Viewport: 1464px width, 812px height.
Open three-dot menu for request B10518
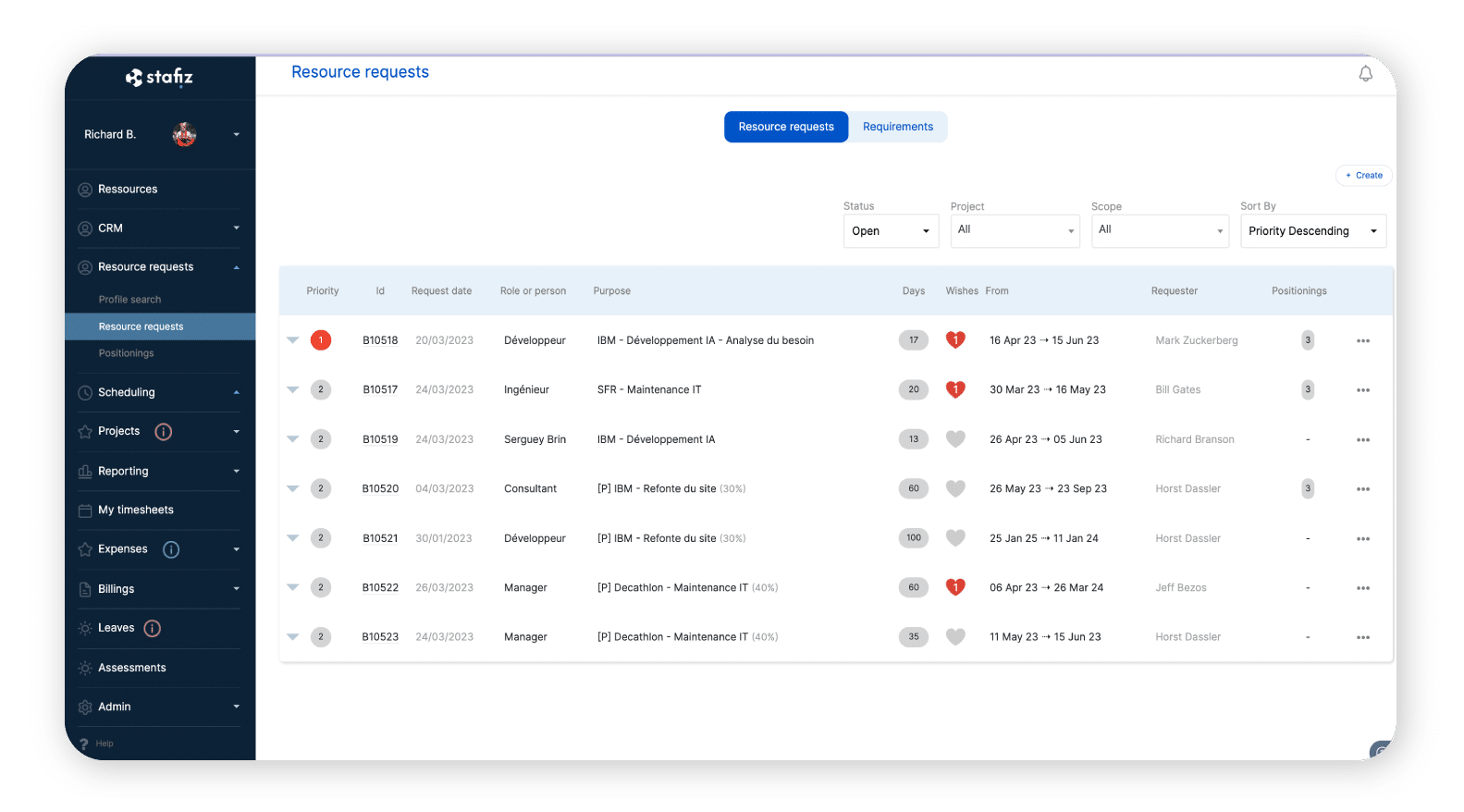[x=1362, y=341]
